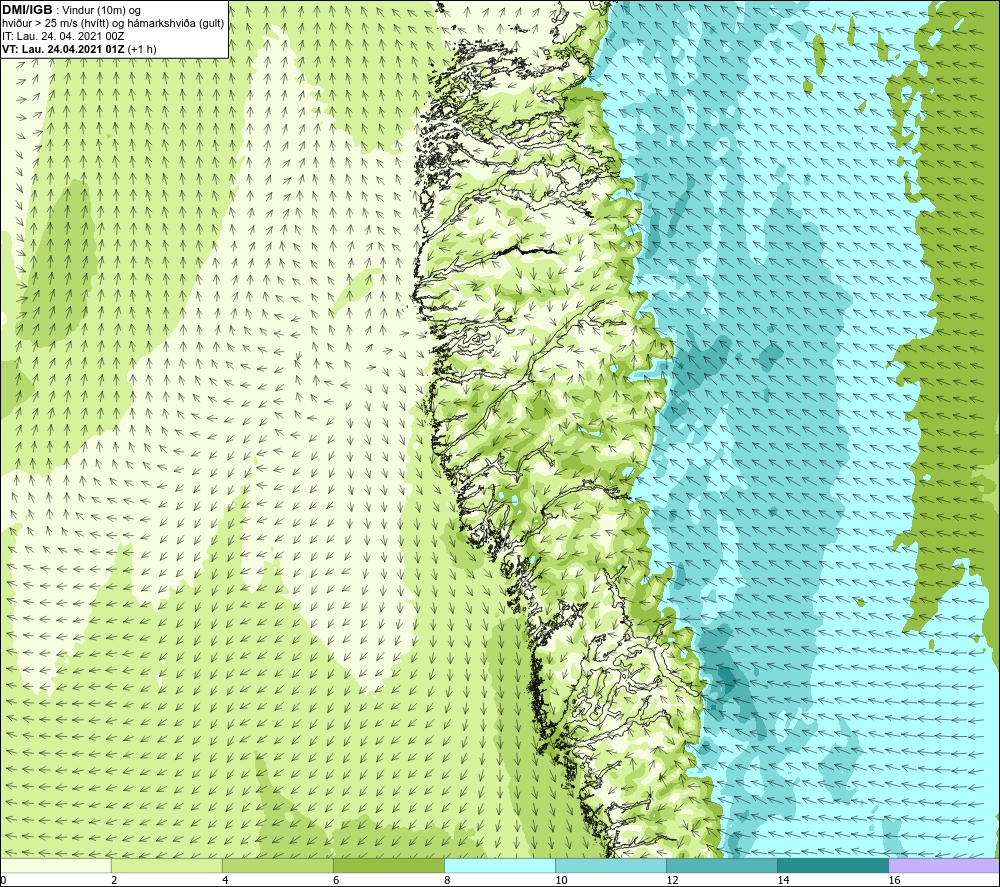
Task: Click the scale label '10'
Action: tap(561, 880)
